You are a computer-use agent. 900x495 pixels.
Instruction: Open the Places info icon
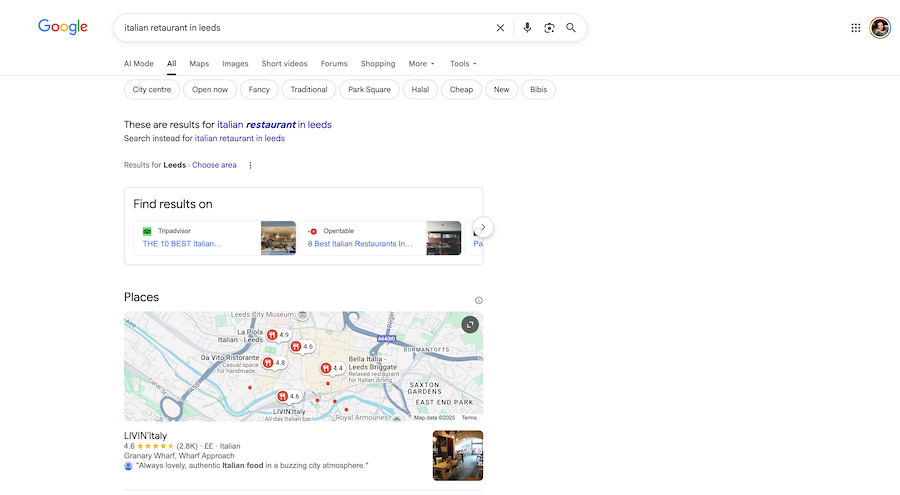[x=478, y=300]
